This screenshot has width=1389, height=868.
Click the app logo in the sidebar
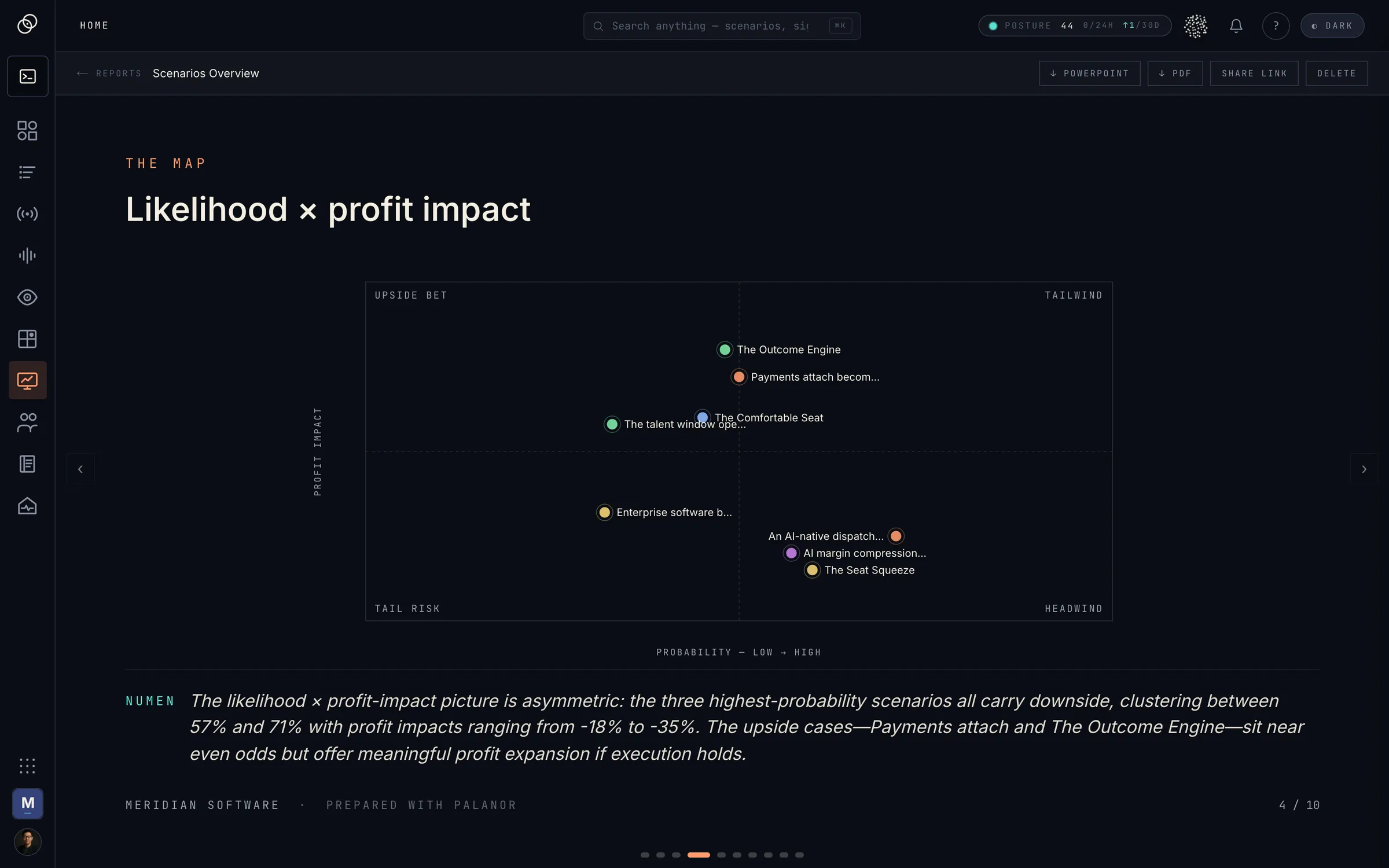(27, 24)
